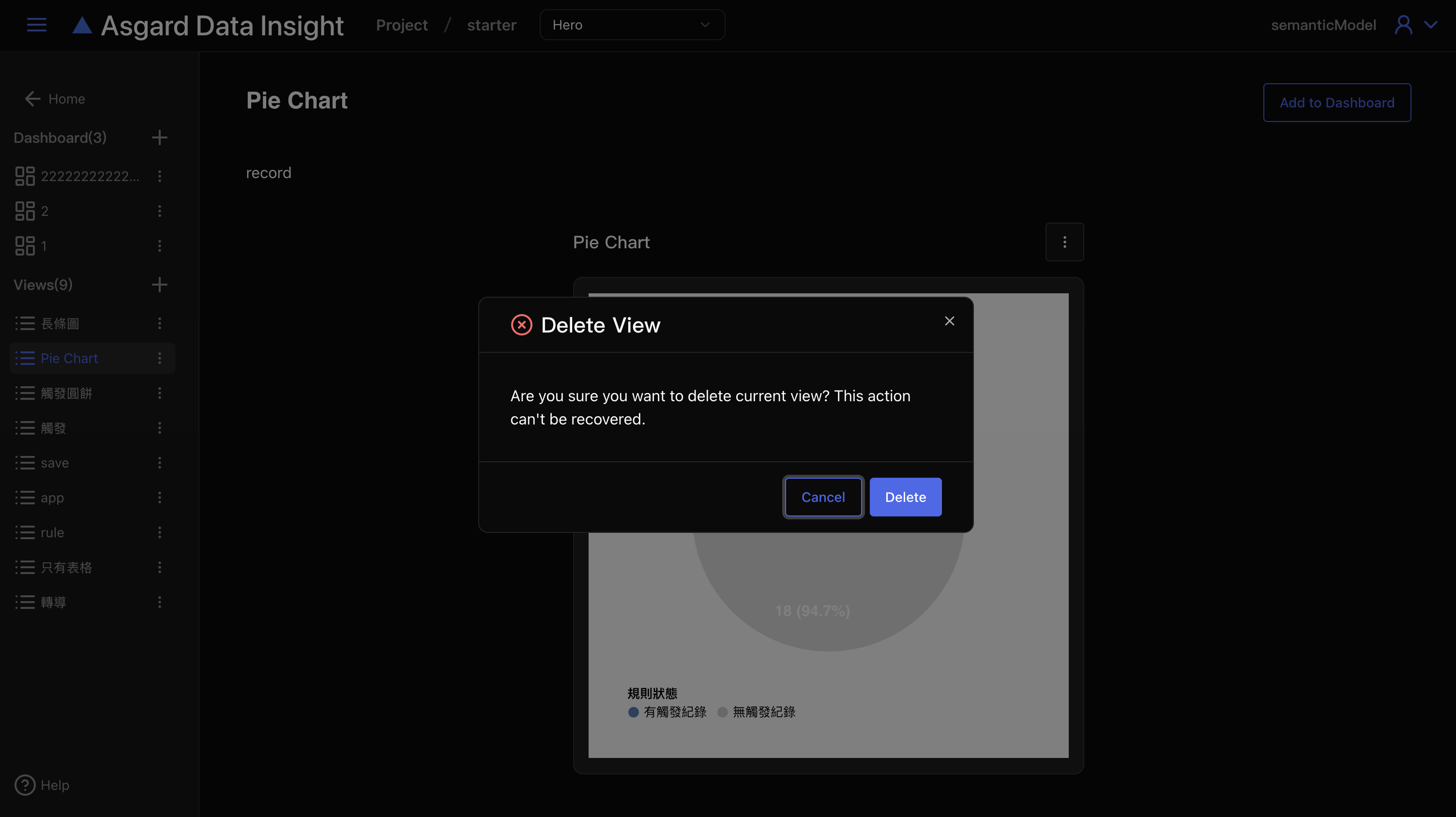Close the Delete View dialog with X
The width and height of the screenshot is (1456, 817).
pos(949,321)
